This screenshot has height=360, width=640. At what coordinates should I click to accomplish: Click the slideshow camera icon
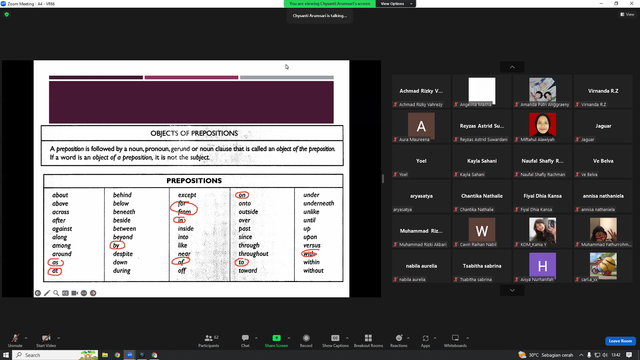pos(75,293)
